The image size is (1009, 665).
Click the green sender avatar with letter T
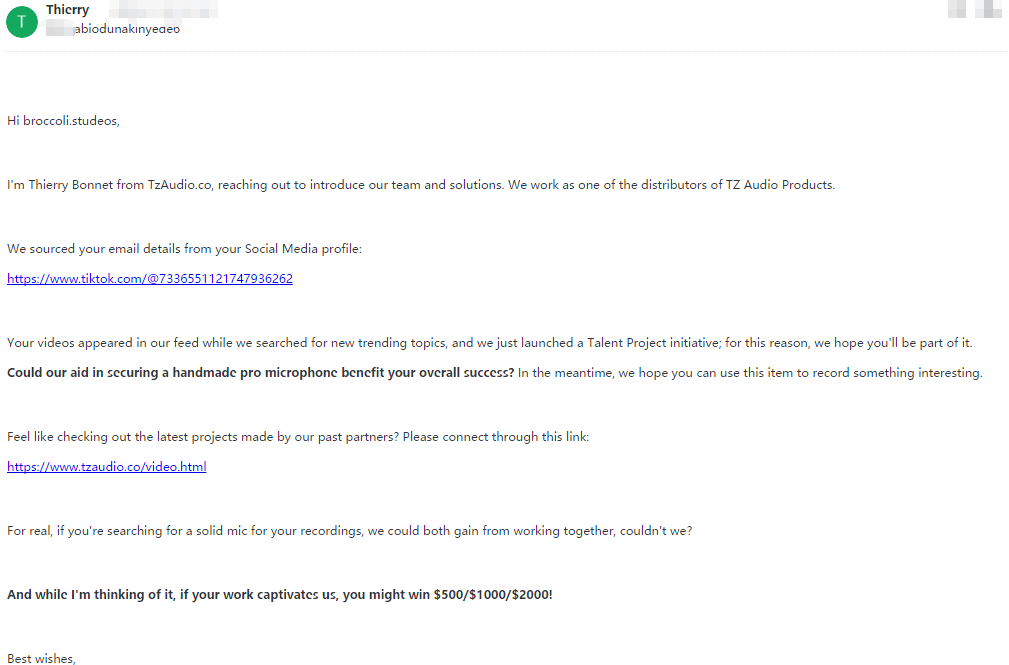point(22,21)
